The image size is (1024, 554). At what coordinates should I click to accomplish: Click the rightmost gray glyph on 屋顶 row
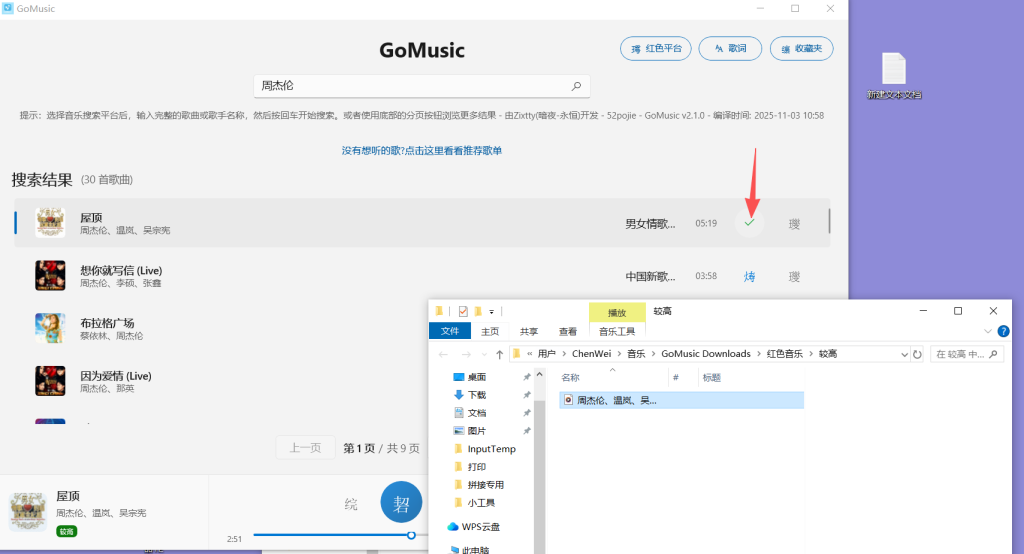[x=794, y=223]
